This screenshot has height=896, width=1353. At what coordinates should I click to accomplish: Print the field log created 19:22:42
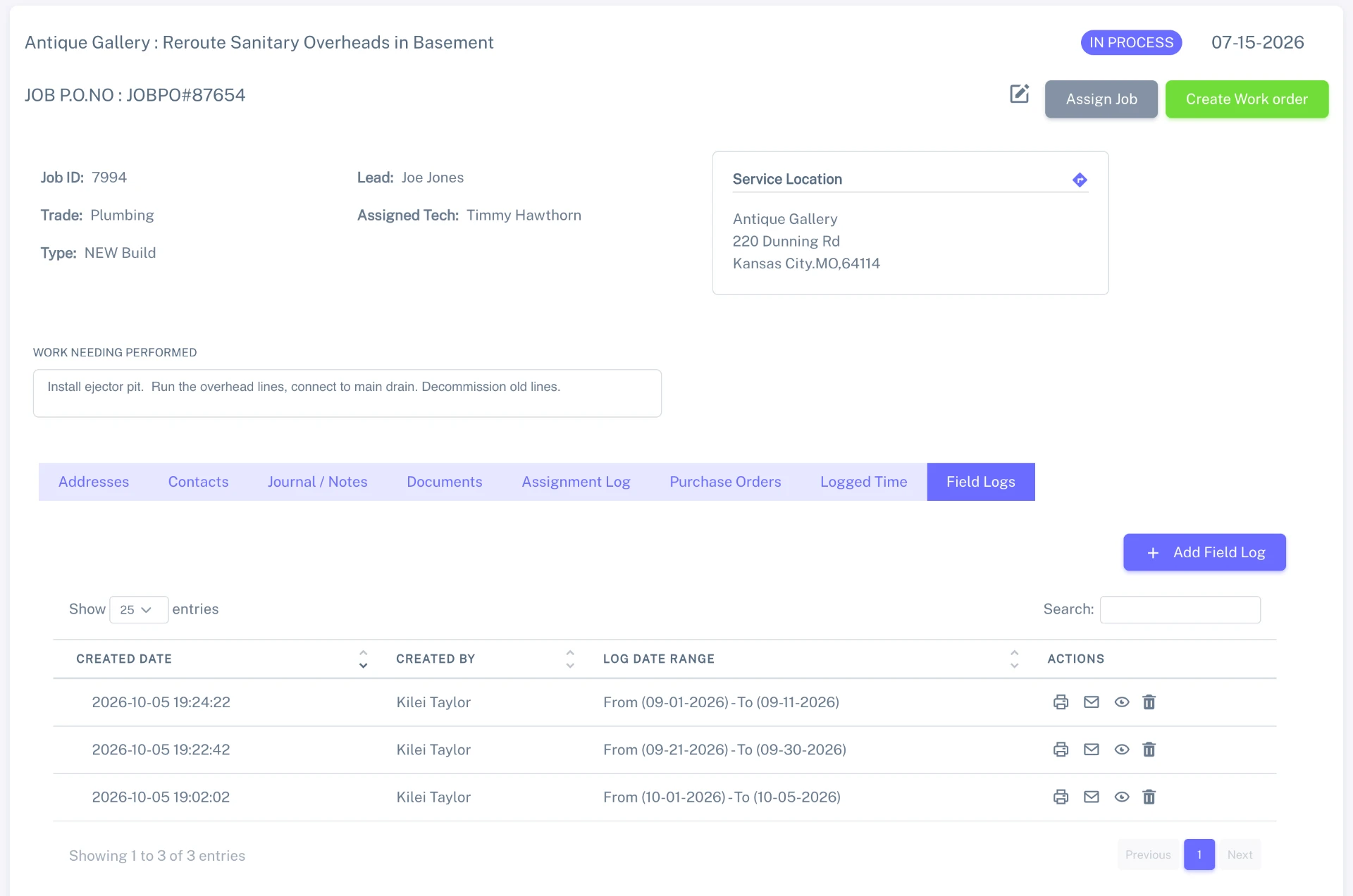tap(1061, 749)
